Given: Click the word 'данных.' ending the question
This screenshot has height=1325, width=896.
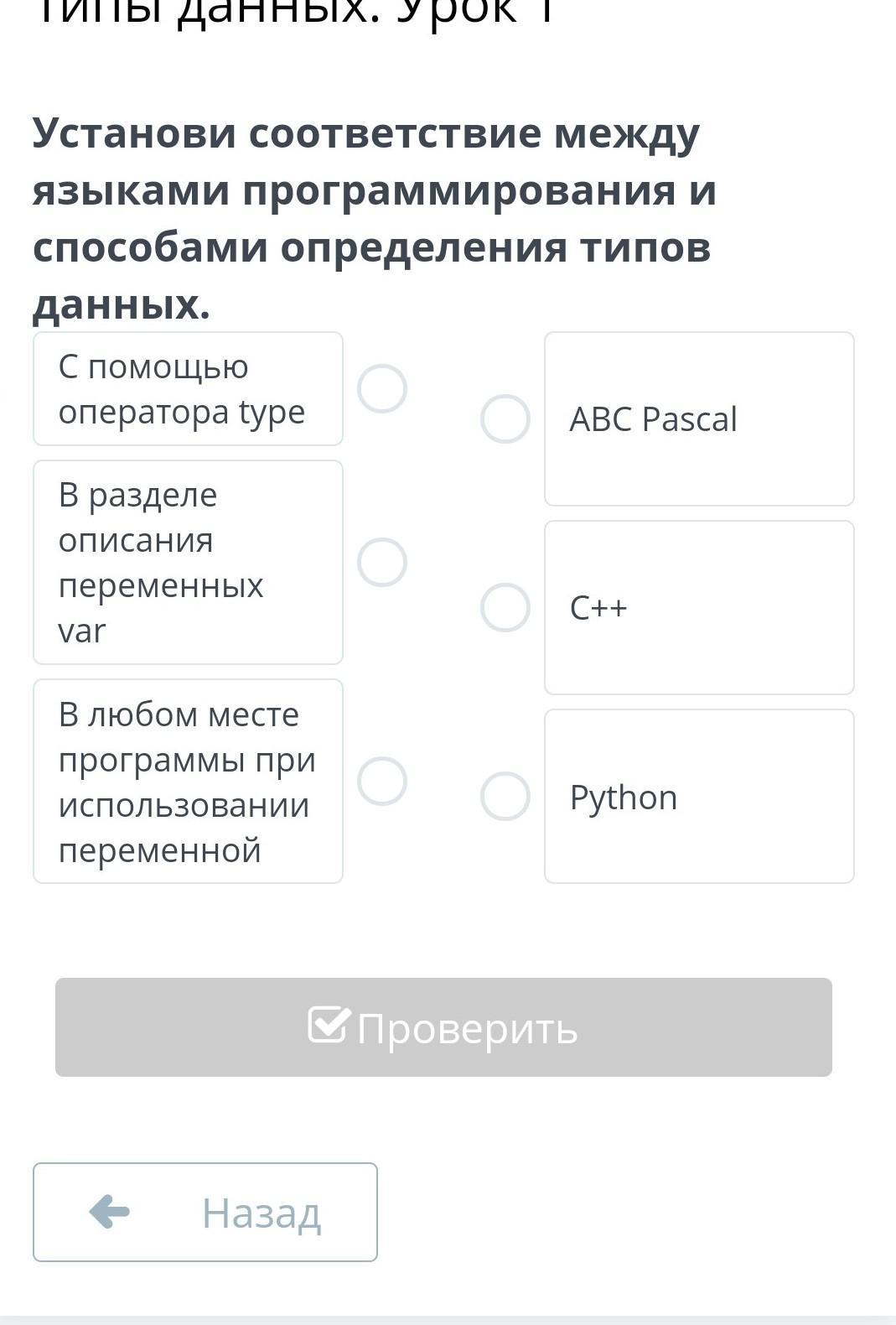Looking at the screenshot, I should coord(122,305).
